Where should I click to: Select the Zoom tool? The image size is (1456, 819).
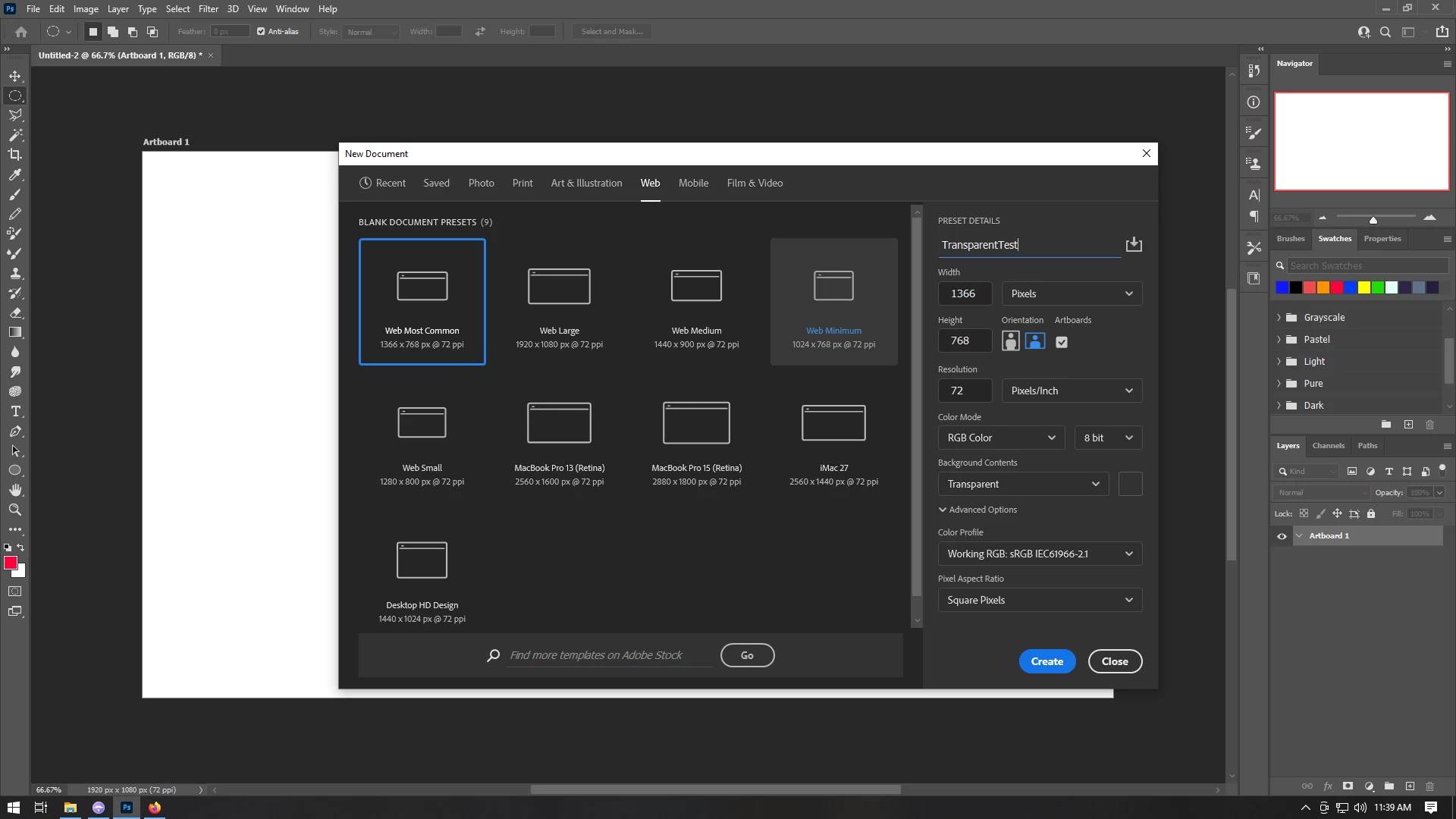14,510
